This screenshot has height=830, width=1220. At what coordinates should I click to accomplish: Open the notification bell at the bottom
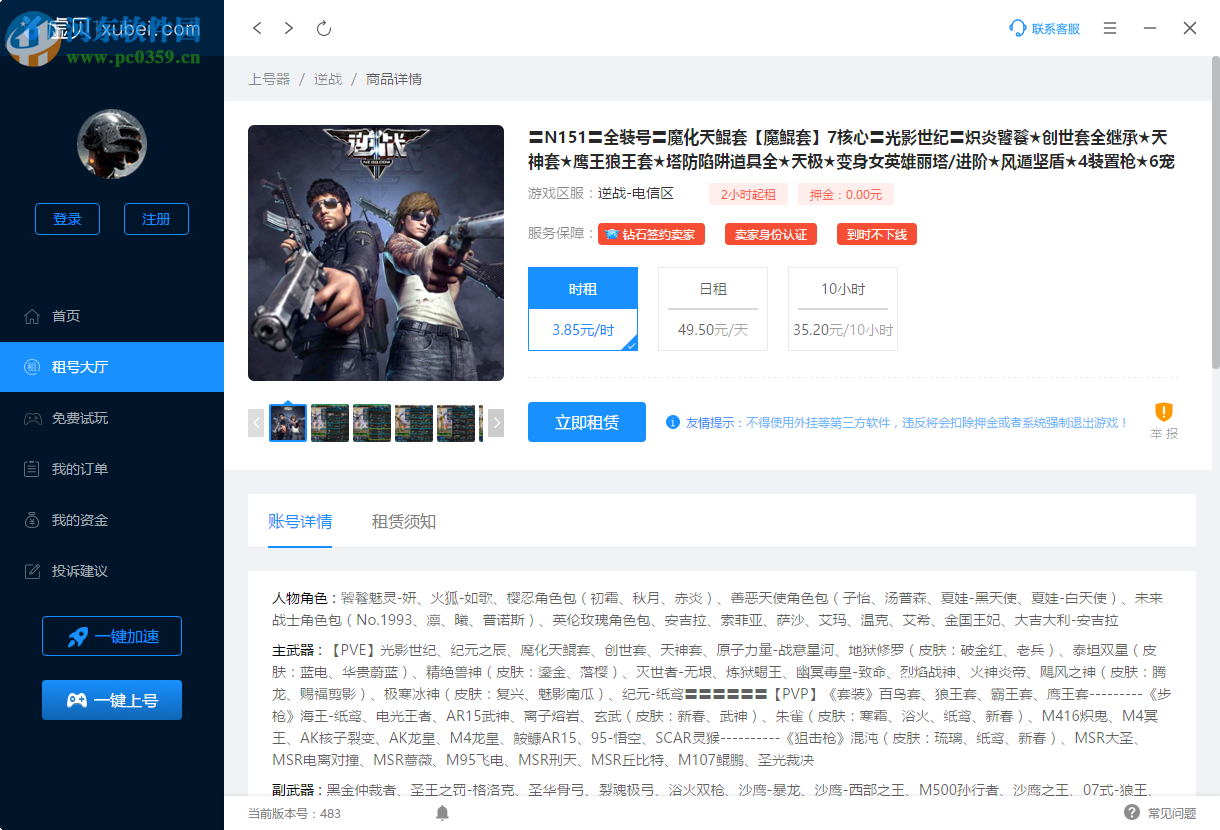click(442, 814)
